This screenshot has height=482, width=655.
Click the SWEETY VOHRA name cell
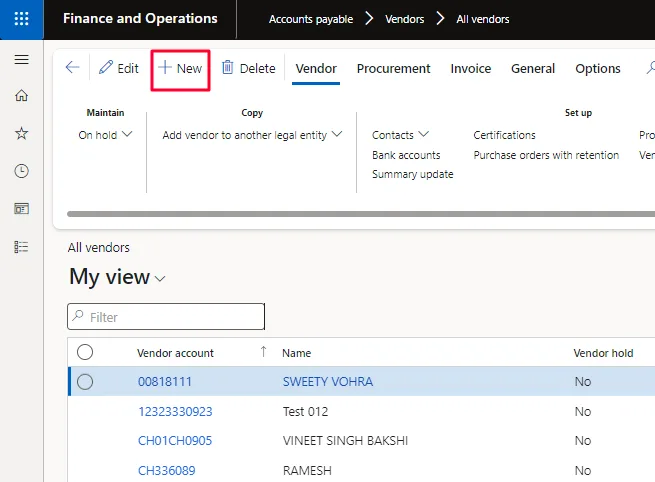pyautogui.click(x=328, y=382)
